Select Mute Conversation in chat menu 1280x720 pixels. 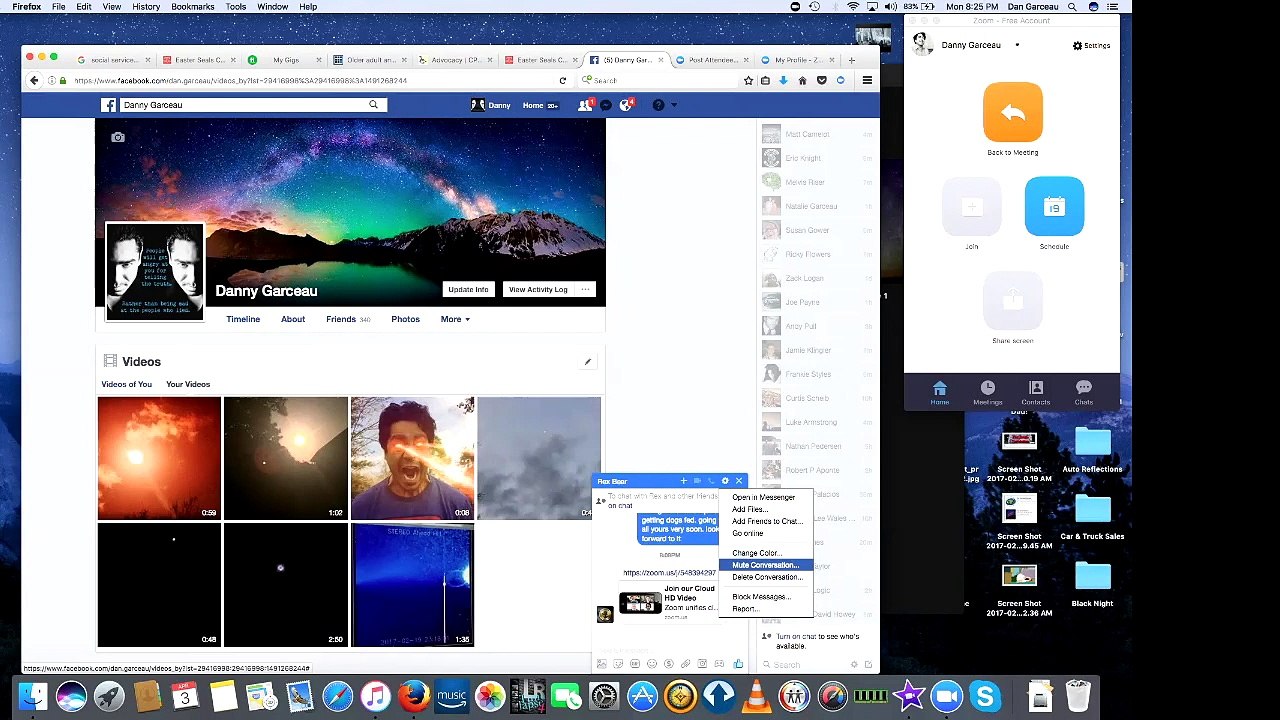pyautogui.click(x=765, y=565)
